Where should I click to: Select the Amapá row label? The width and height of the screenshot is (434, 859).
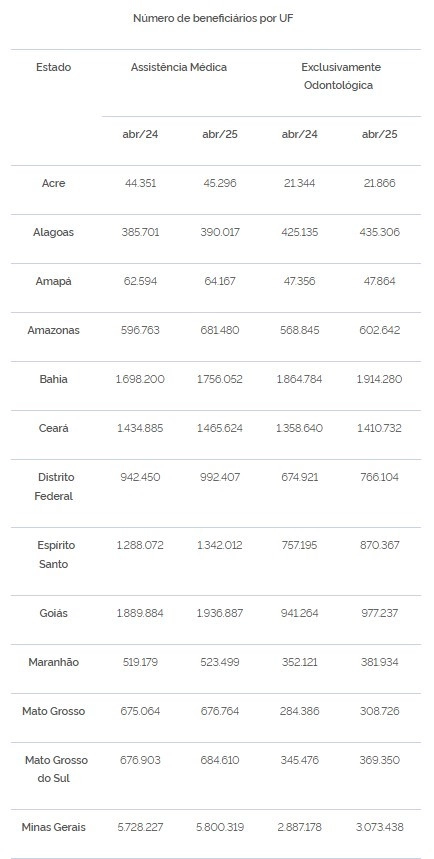tap(54, 281)
